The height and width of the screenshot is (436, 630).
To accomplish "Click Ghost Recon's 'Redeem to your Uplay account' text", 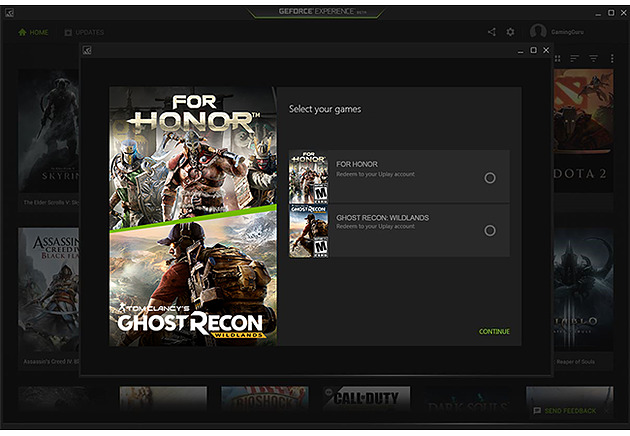I will point(375,227).
